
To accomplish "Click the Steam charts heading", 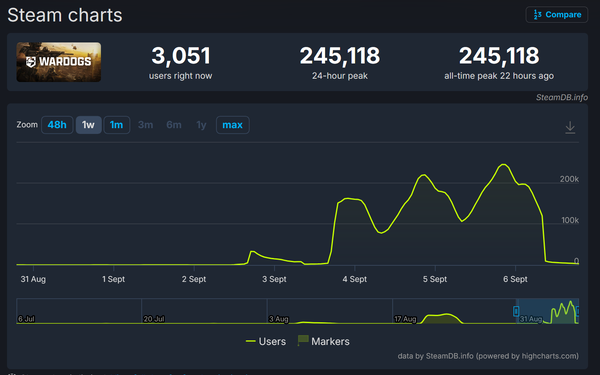I will (x=65, y=15).
